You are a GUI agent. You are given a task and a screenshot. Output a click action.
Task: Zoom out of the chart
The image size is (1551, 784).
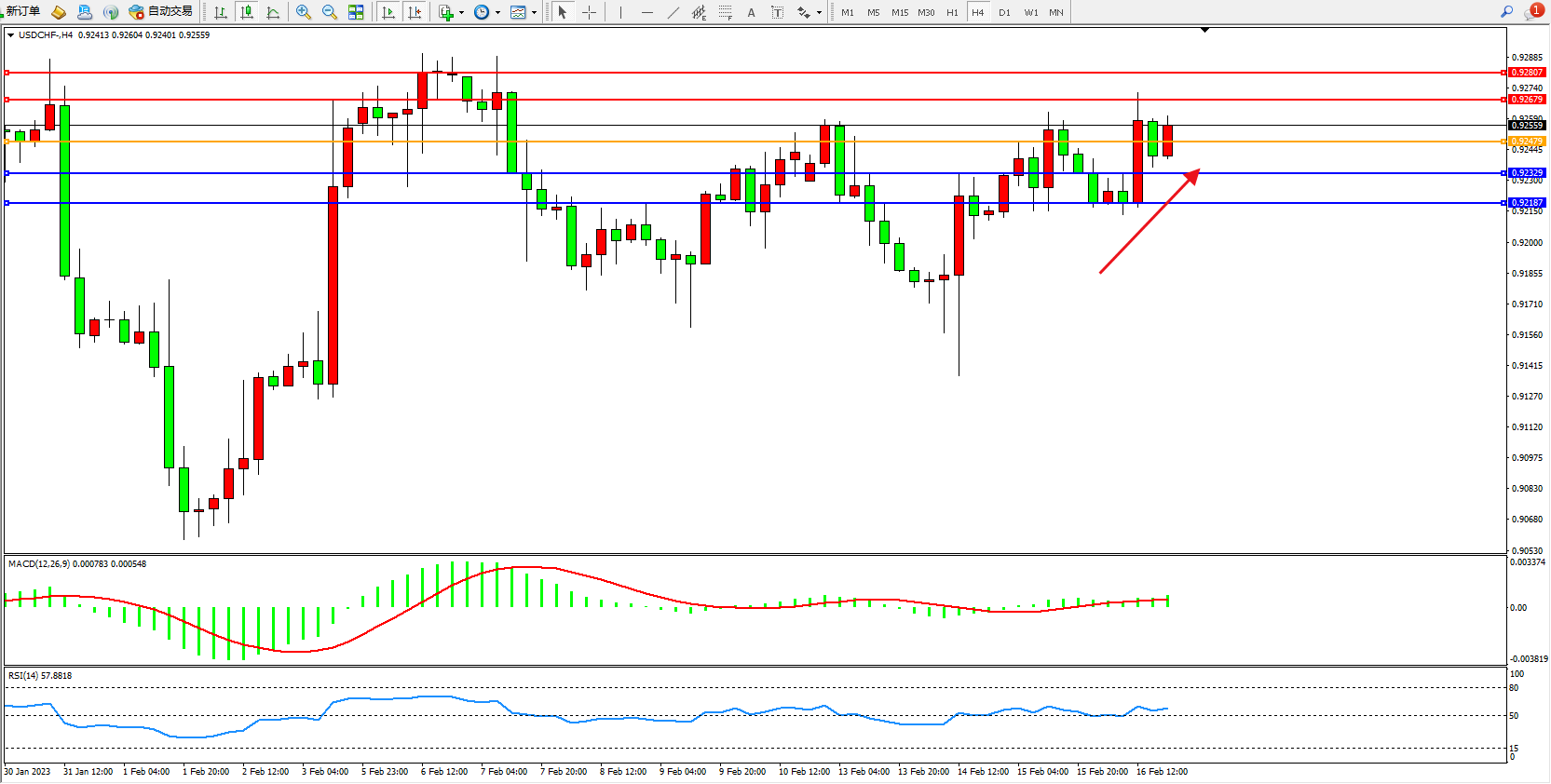(x=330, y=12)
